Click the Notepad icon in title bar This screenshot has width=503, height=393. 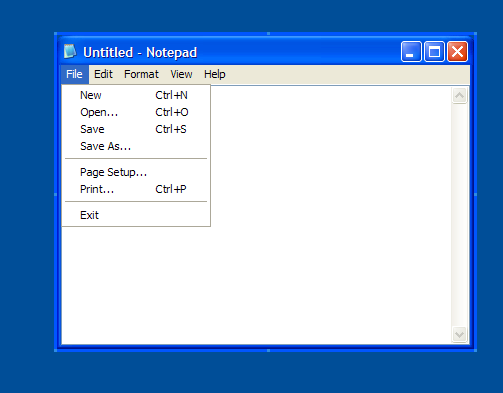(70, 52)
